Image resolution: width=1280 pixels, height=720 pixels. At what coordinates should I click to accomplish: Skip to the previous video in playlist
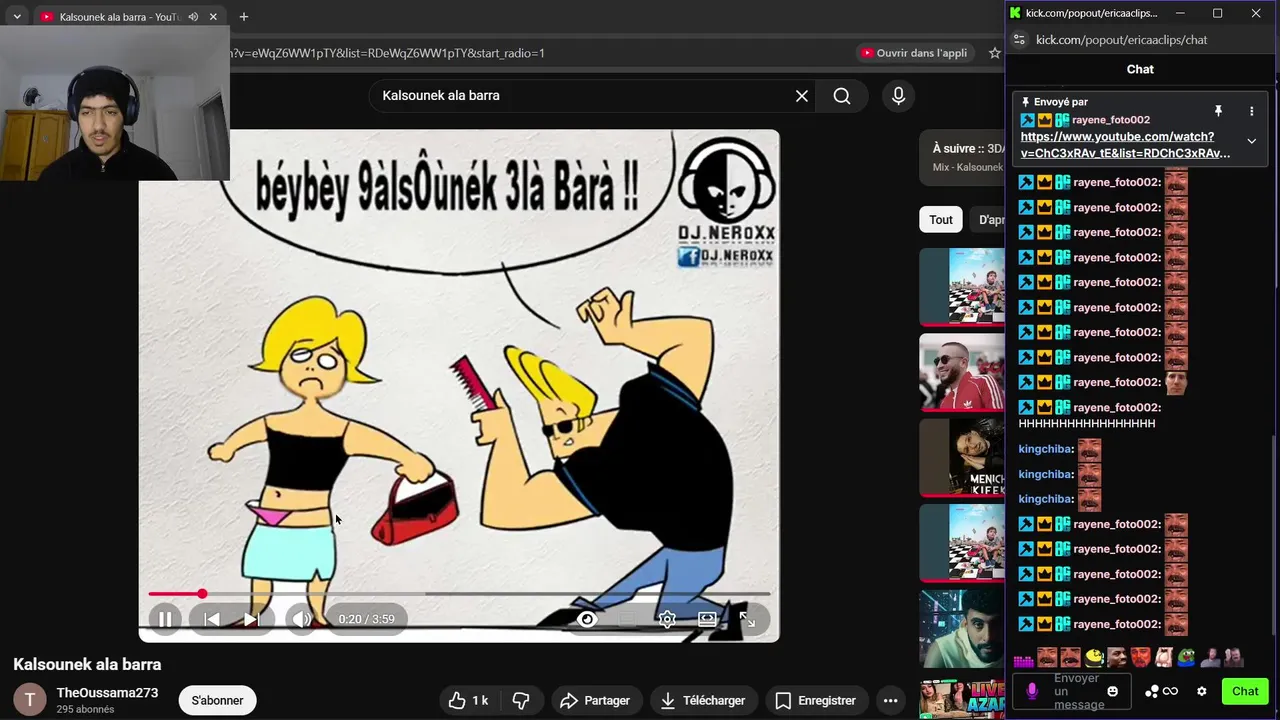212,619
